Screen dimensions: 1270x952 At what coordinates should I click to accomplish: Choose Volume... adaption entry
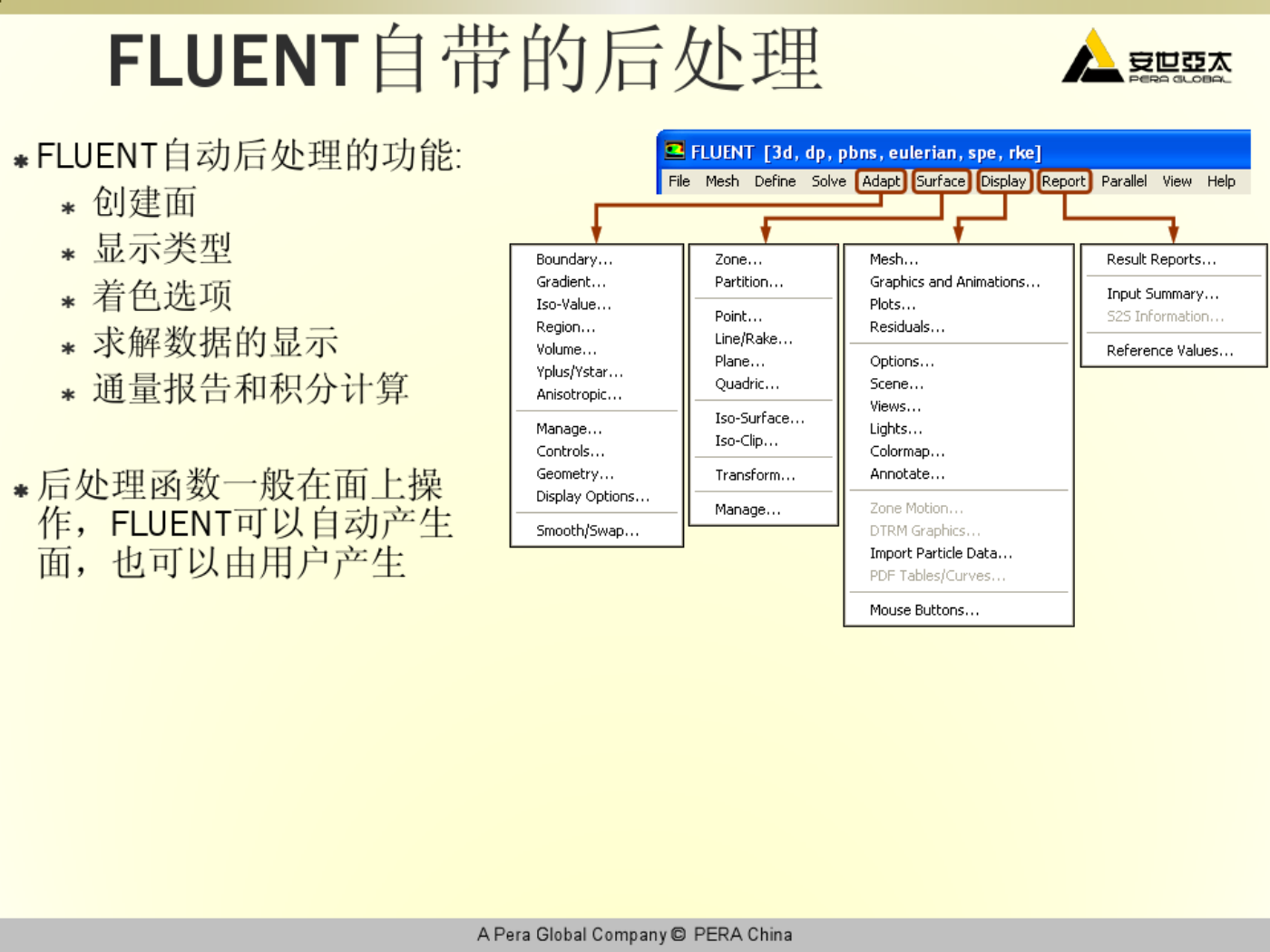click(566, 349)
